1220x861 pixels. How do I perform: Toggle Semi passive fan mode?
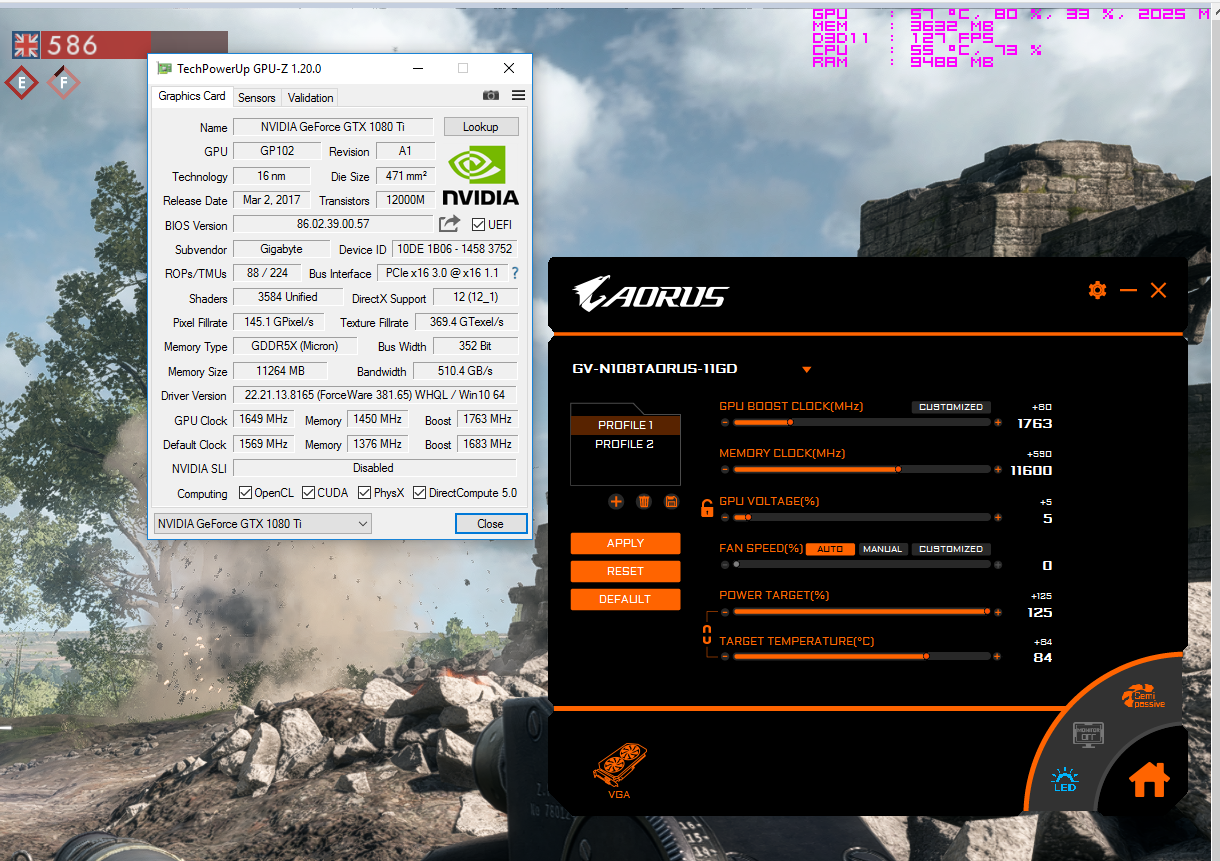(1143, 697)
